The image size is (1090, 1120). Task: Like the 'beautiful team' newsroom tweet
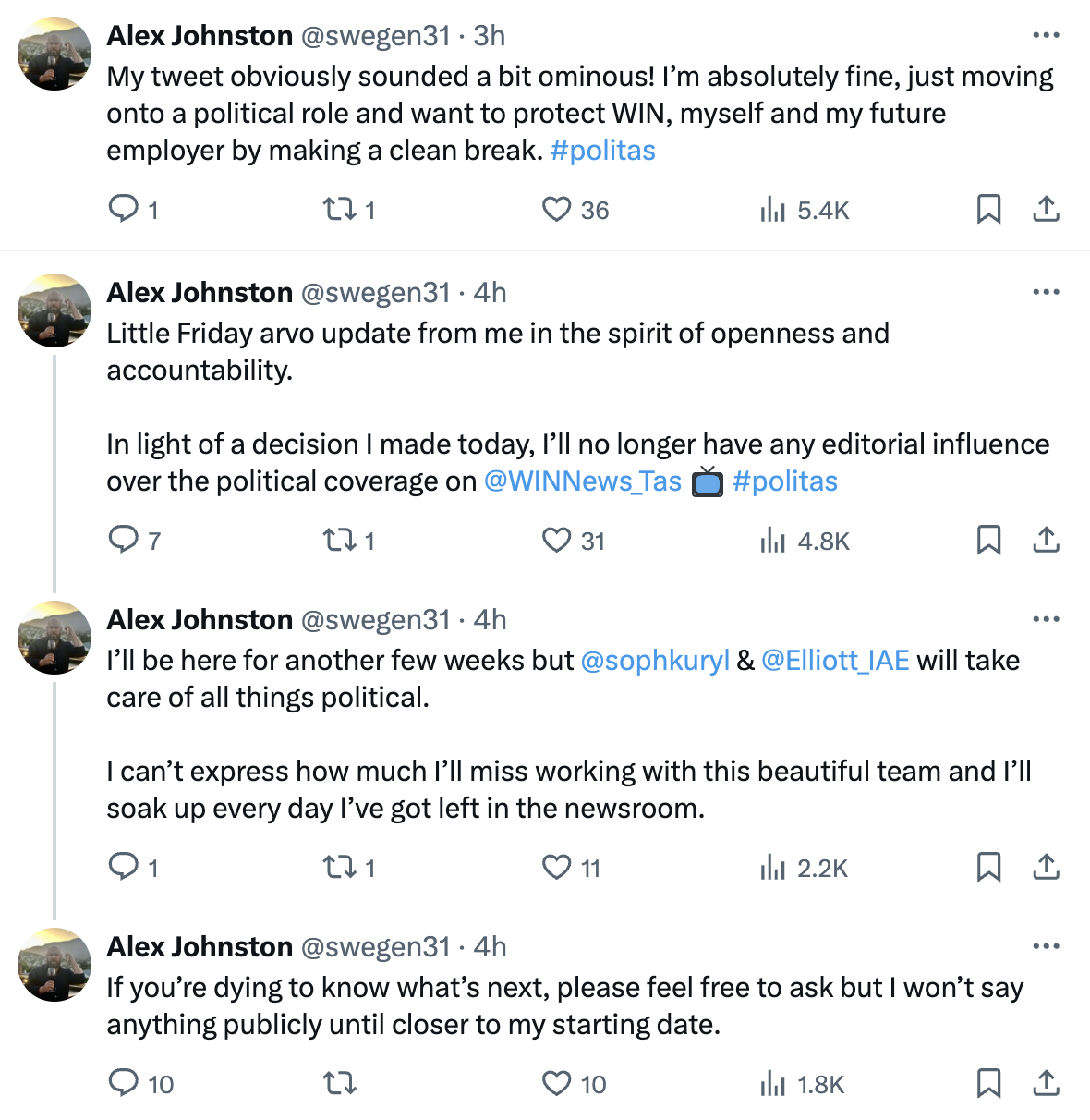point(556,868)
